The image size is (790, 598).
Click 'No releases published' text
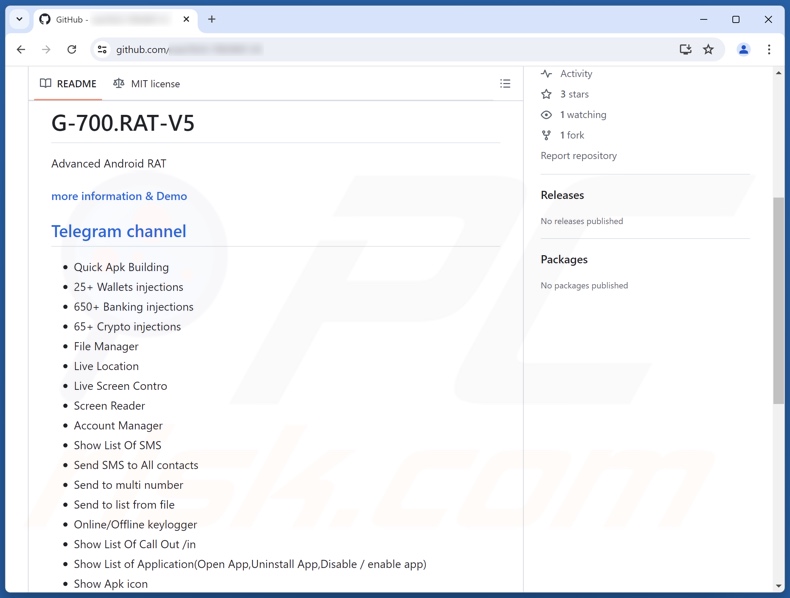click(582, 221)
